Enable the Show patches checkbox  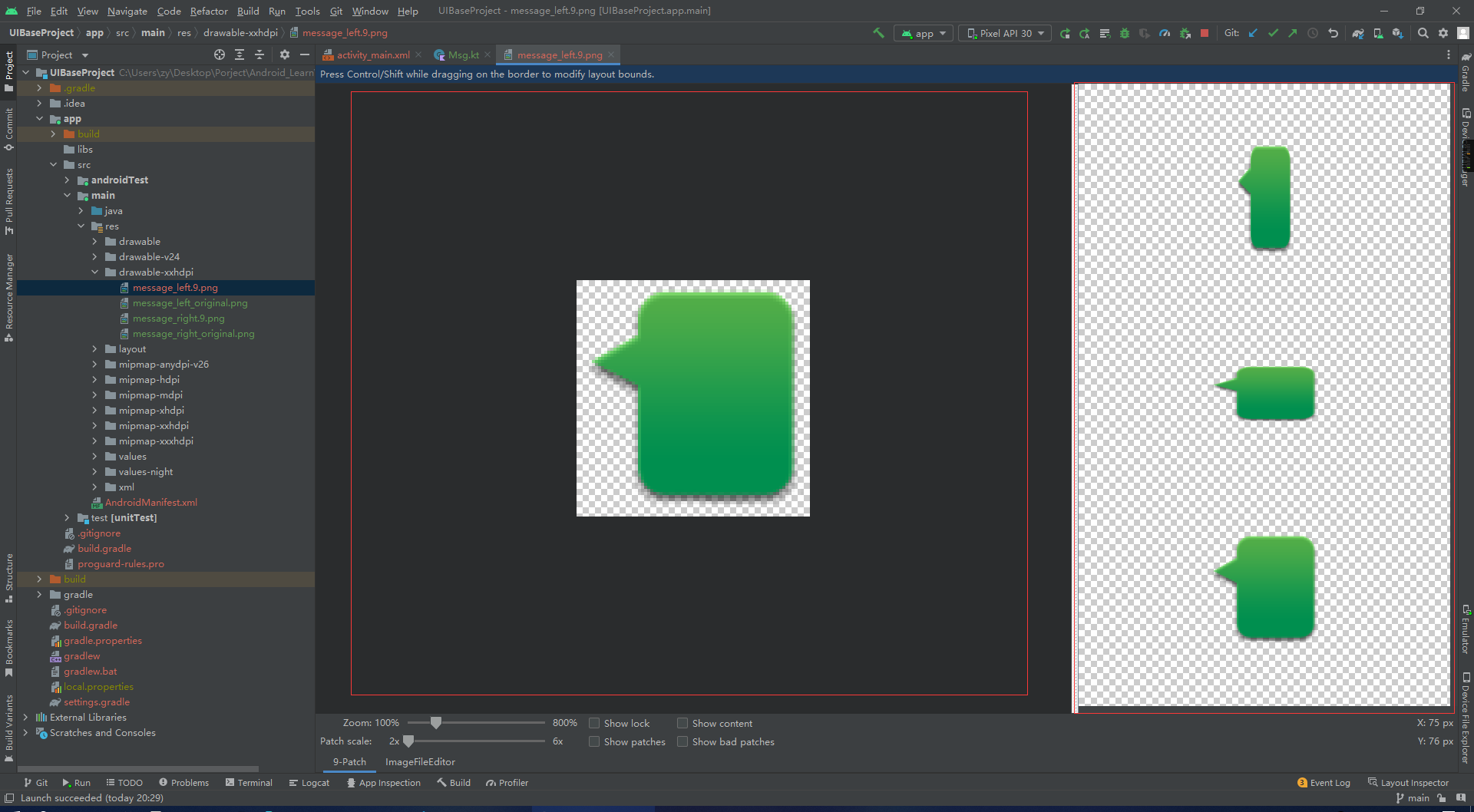pyautogui.click(x=594, y=741)
